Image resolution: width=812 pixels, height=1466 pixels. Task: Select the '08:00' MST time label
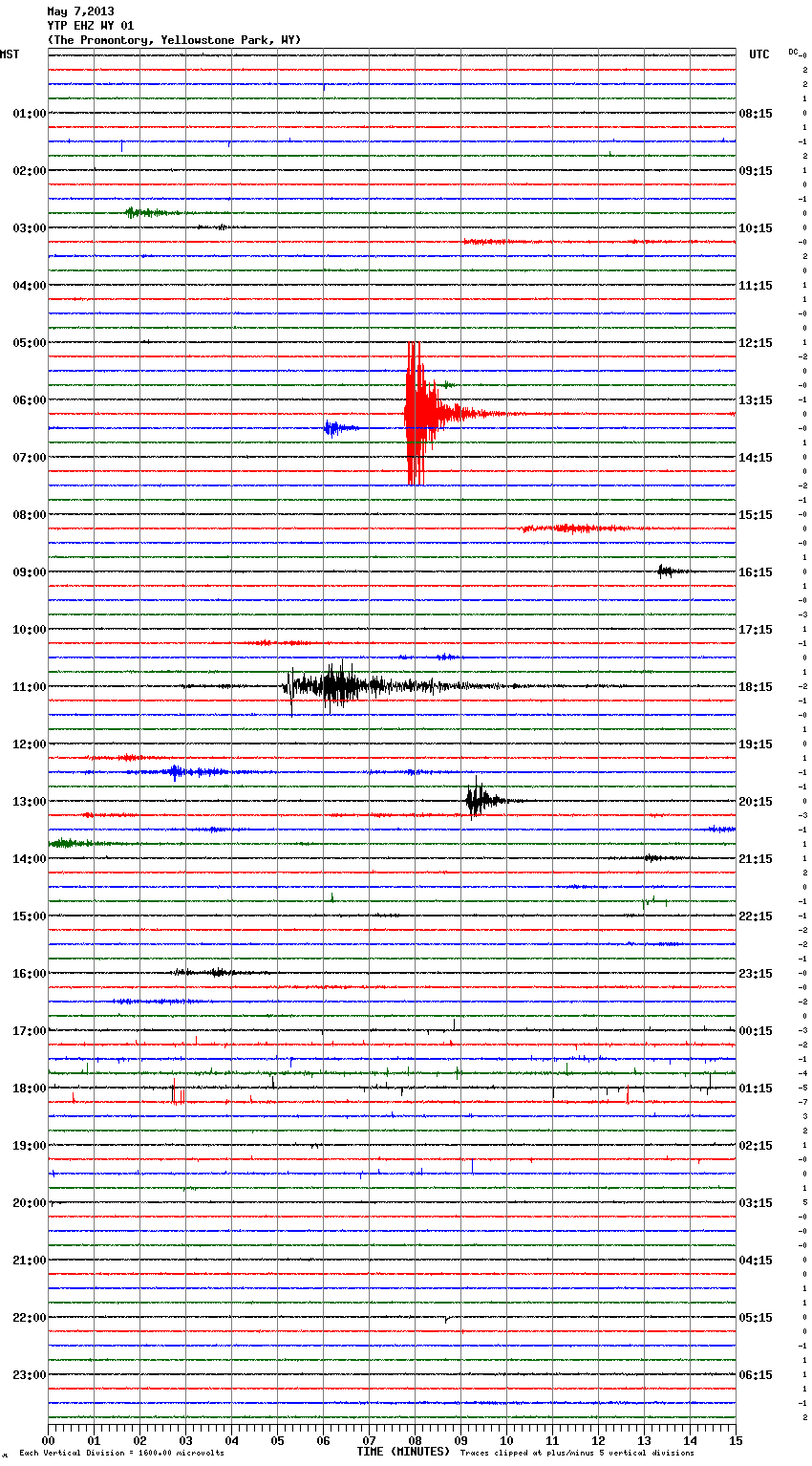click(x=29, y=515)
